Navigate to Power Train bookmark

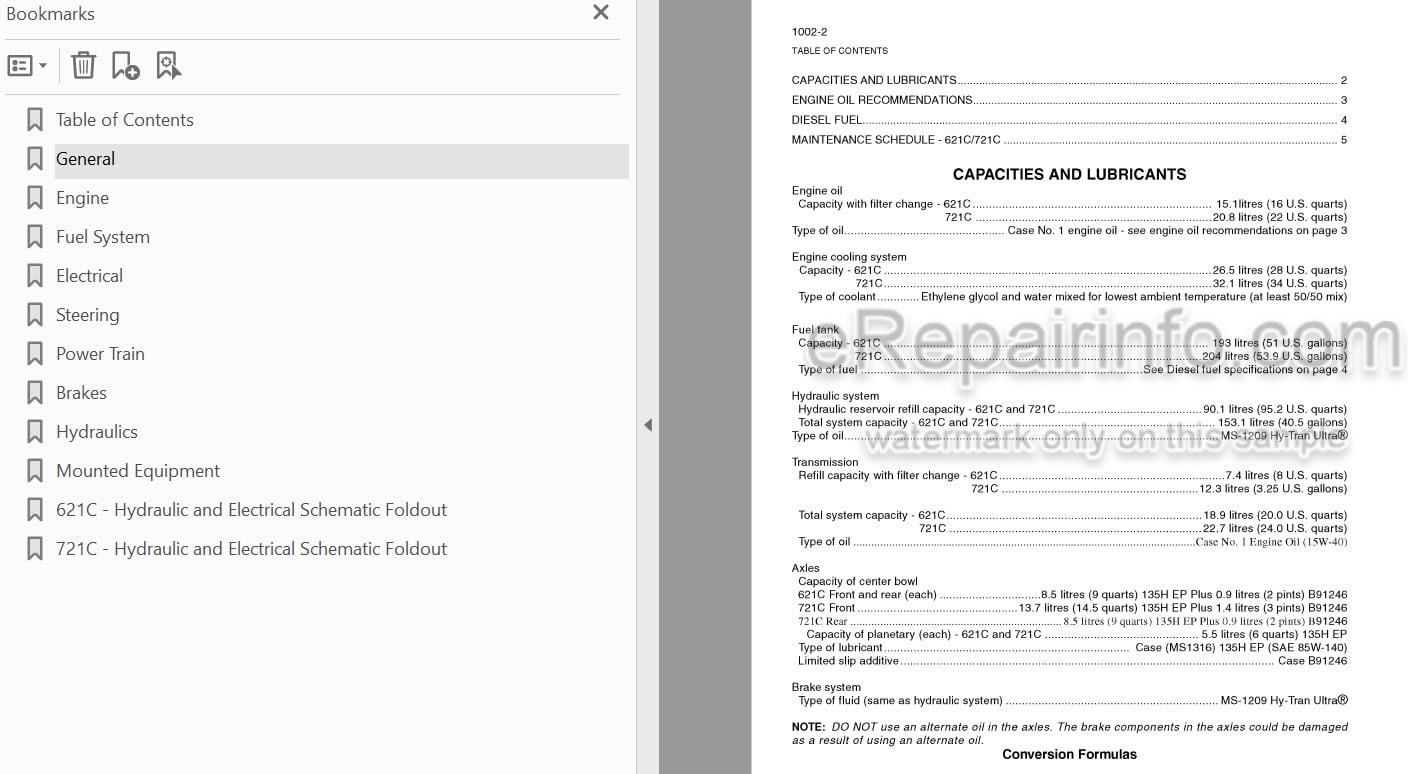pos(100,354)
